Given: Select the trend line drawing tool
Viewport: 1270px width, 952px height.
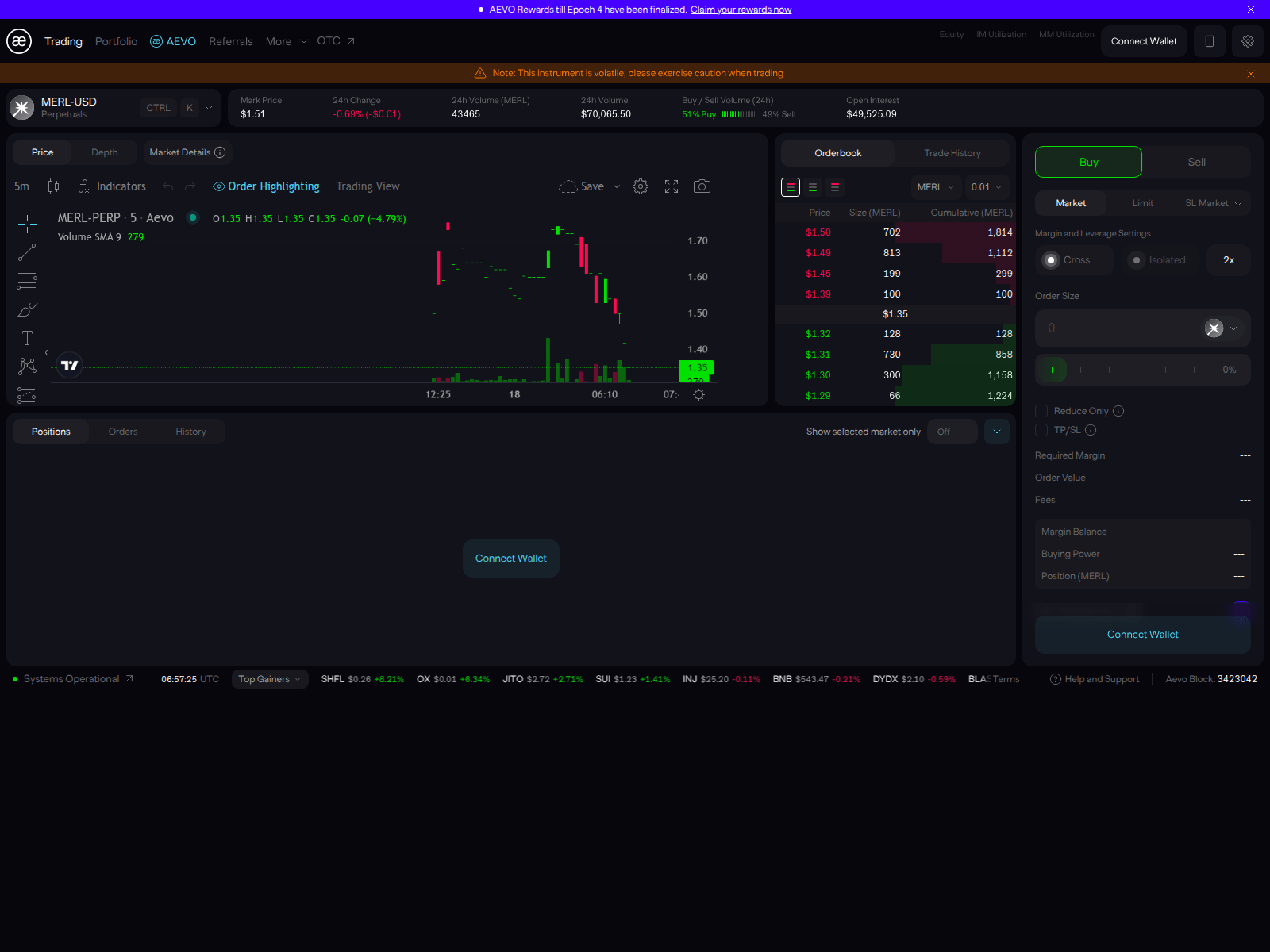Looking at the screenshot, I should [27, 252].
